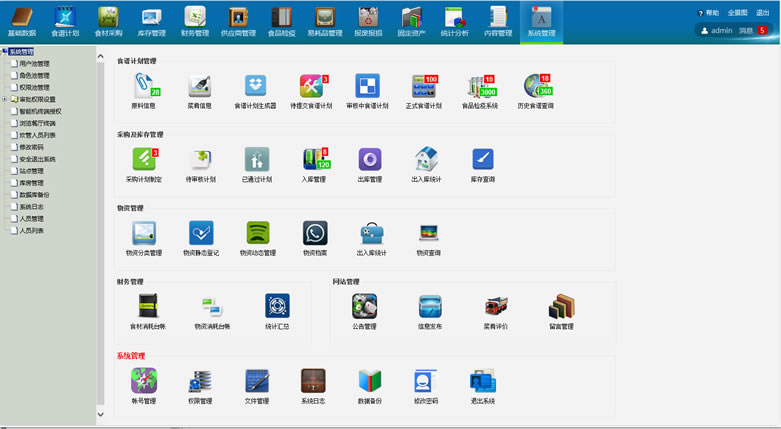Click the 菜肴评价 truck icon

(496, 306)
